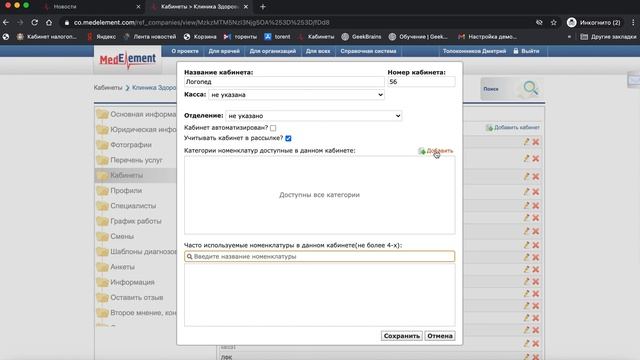Viewport: 640px width, 360px height.
Task: Click the magnifier search icon
Action: 531,88
